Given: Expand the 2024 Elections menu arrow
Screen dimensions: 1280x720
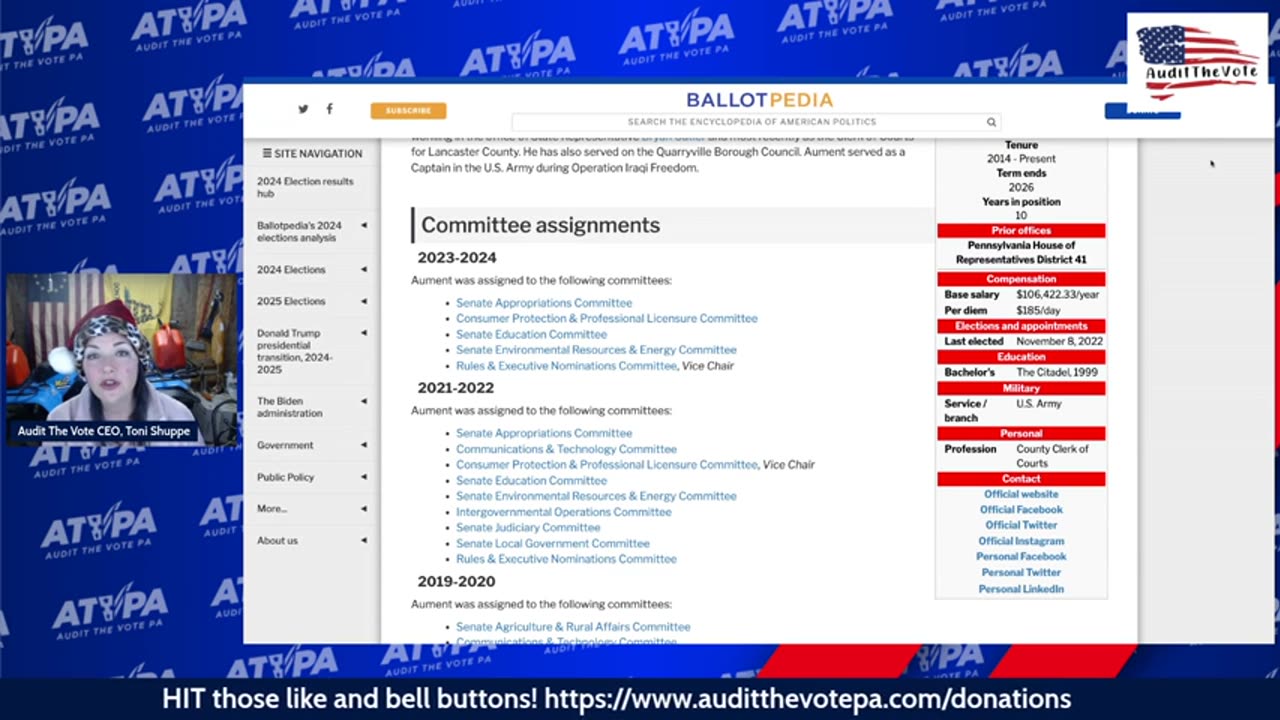Looking at the screenshot, I should pyautogui.click(x=363, y=269).
